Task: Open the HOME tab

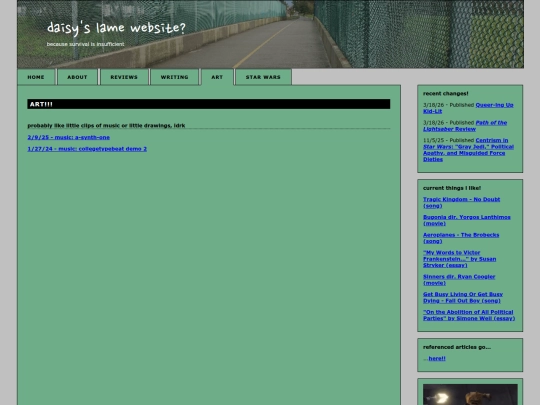Action: click(x=36, y=77)
